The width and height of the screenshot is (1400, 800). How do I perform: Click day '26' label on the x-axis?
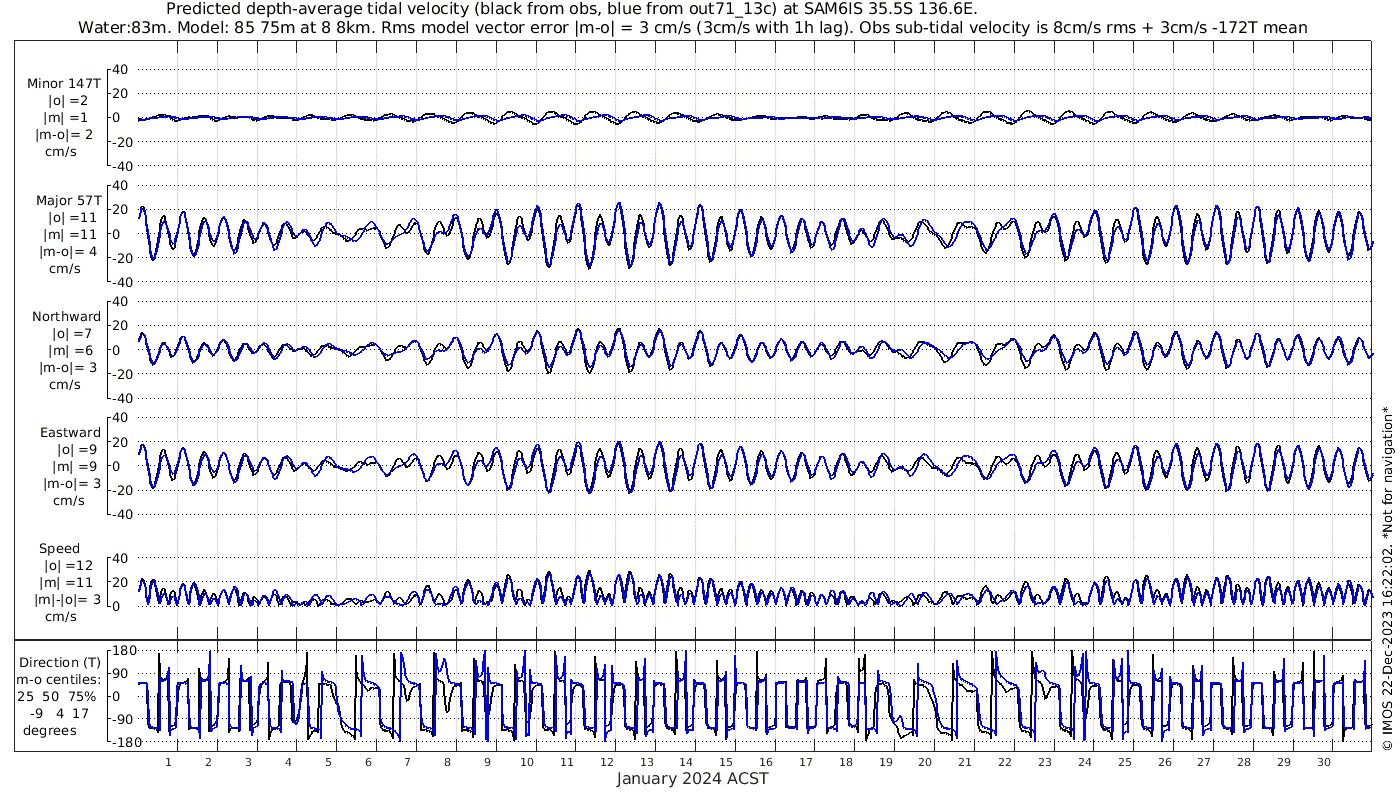tap(1164, 762)
